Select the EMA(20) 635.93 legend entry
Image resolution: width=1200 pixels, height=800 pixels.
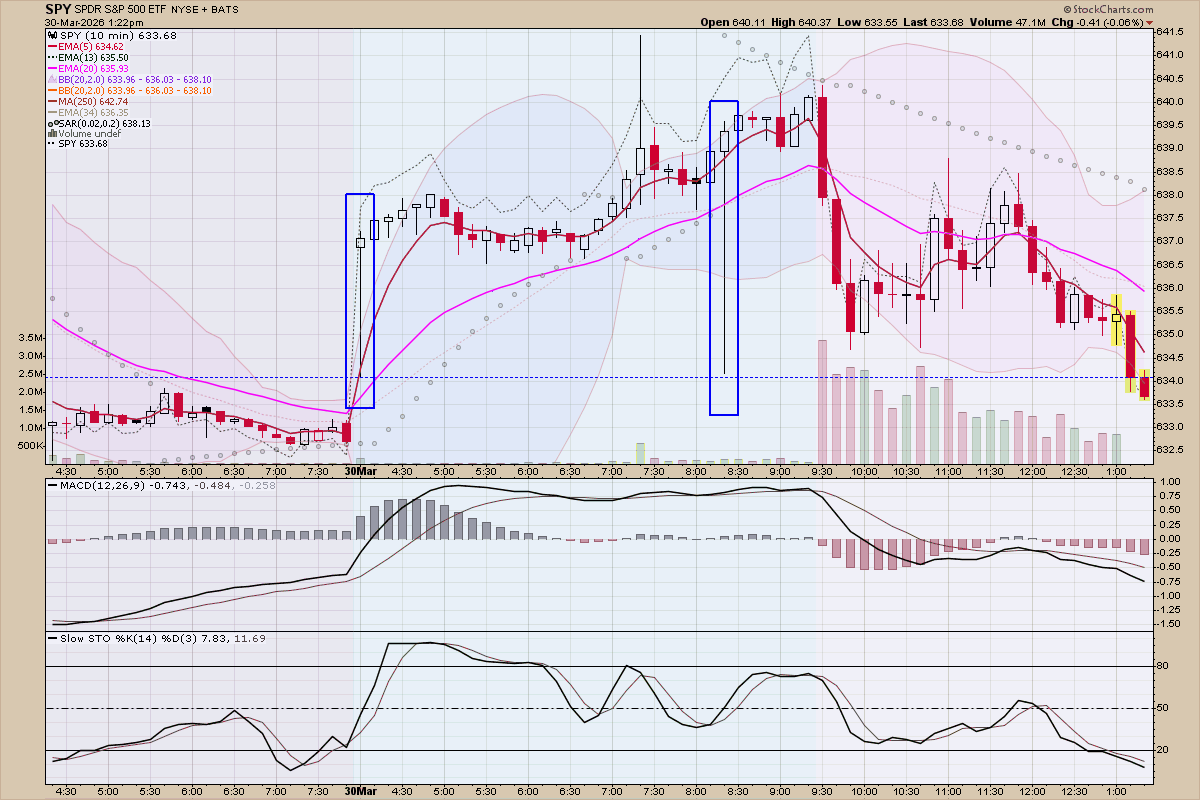click(93, 68)
